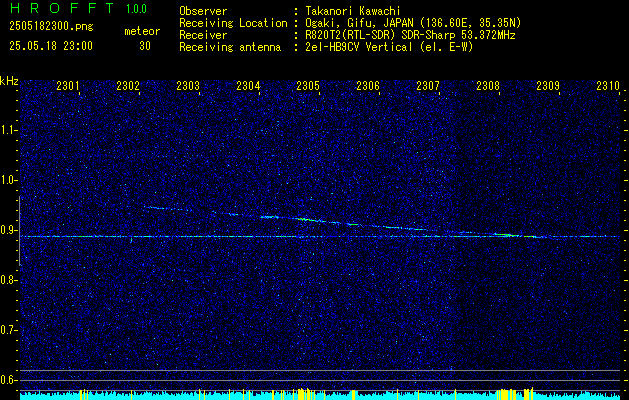The image size is (629, 400).
Task: Click the 'Observer' field label
Action: click(x=203, y=11)
